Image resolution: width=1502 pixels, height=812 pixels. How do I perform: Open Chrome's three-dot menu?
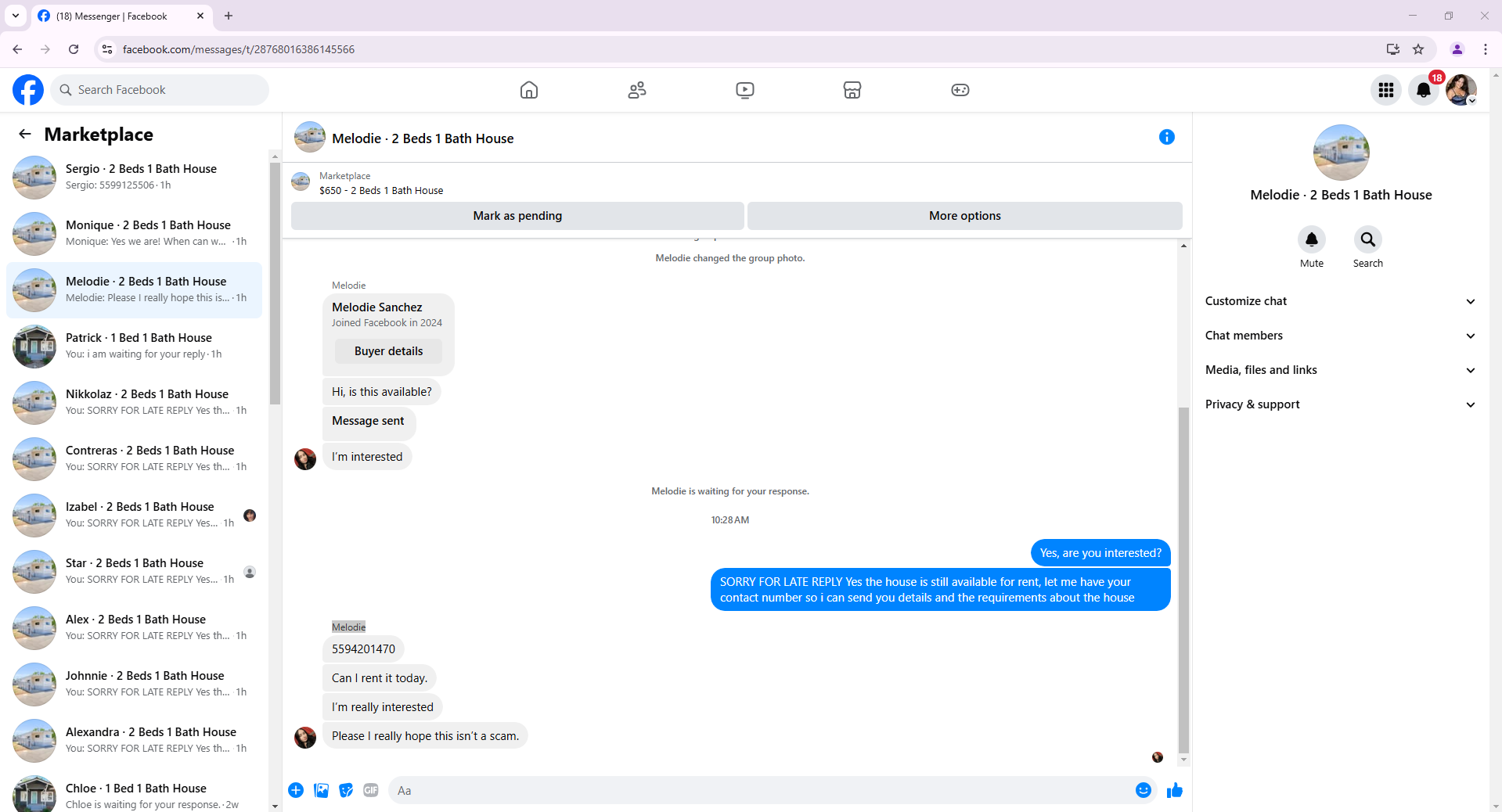coord(1486,49)
